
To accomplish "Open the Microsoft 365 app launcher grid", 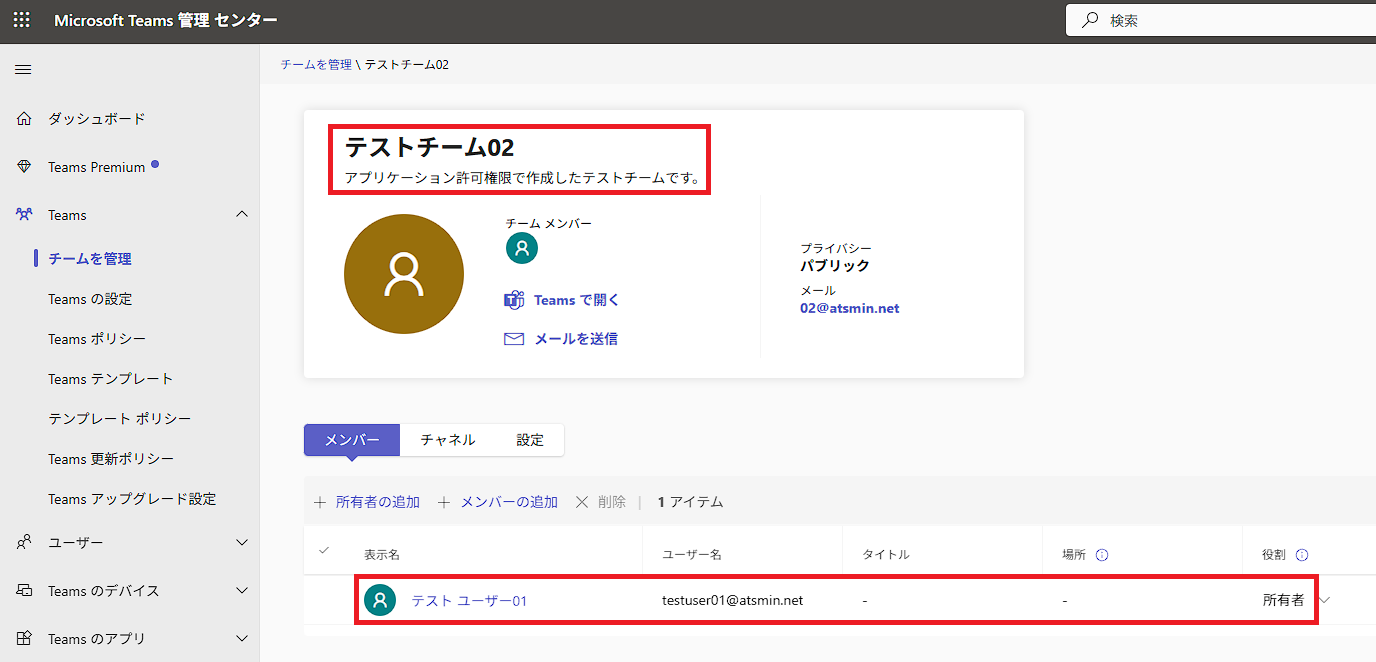I will point(21,19).
